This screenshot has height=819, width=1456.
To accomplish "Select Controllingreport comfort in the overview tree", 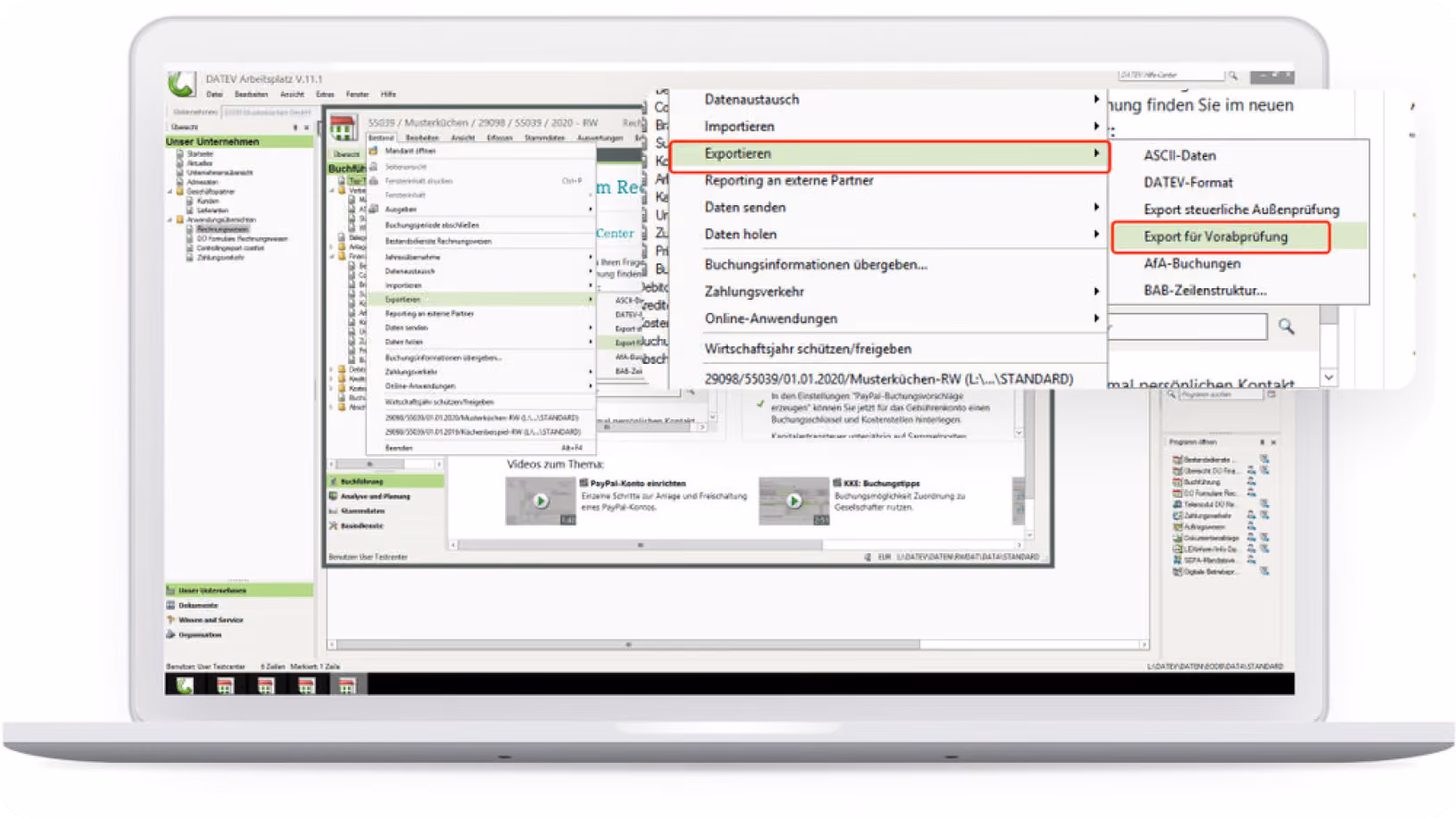I will click(x=230, y=248).
